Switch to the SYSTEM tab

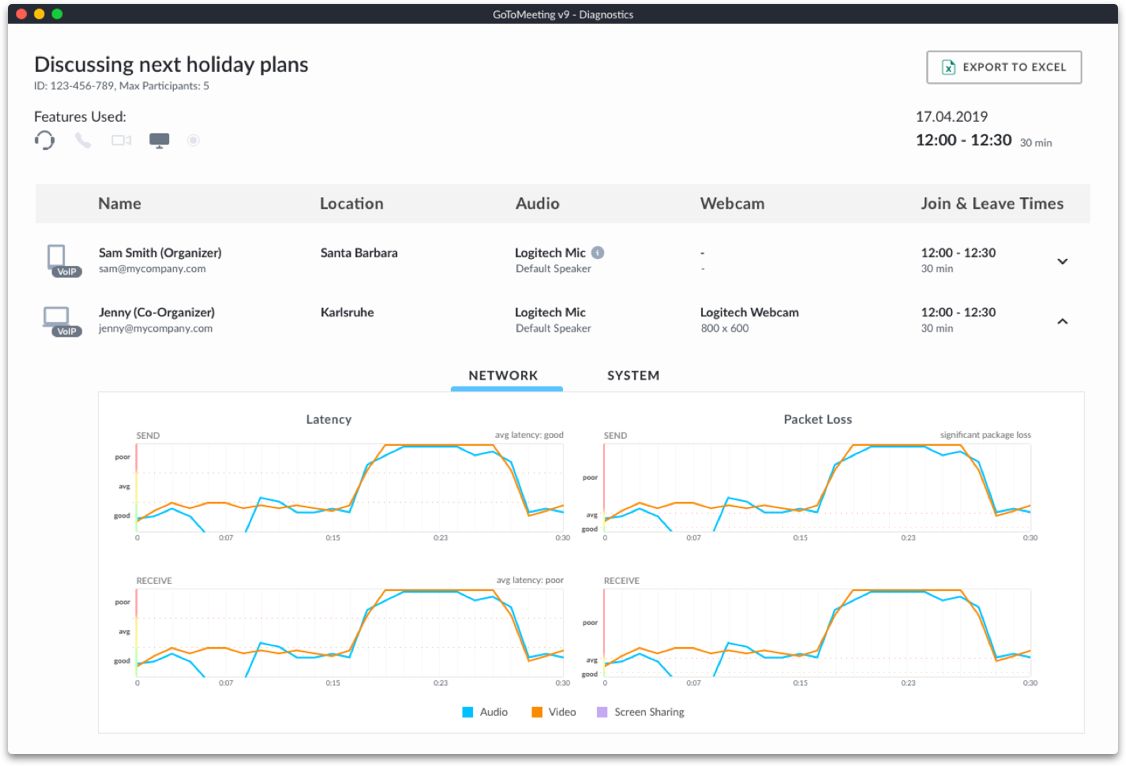click(x=633, y=376)
